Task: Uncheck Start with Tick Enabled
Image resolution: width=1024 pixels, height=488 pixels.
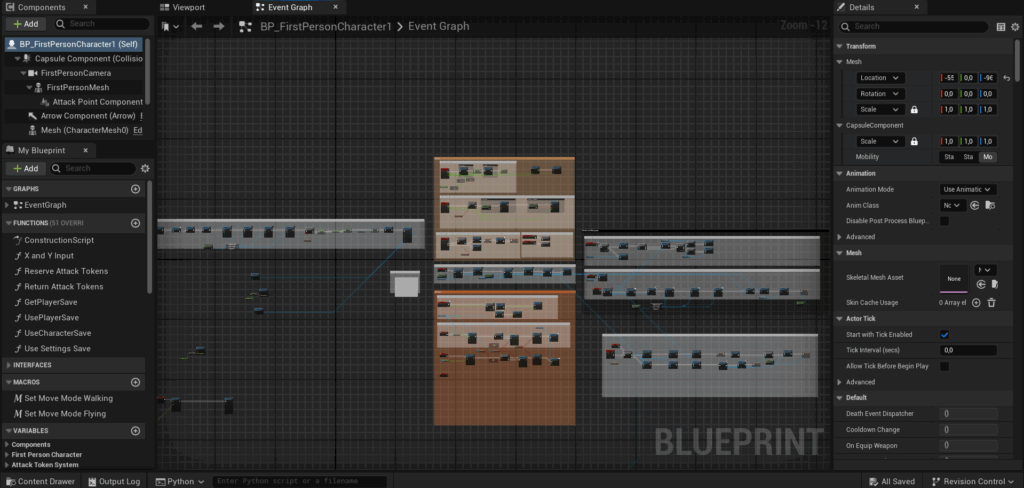Action: (944, 334)
